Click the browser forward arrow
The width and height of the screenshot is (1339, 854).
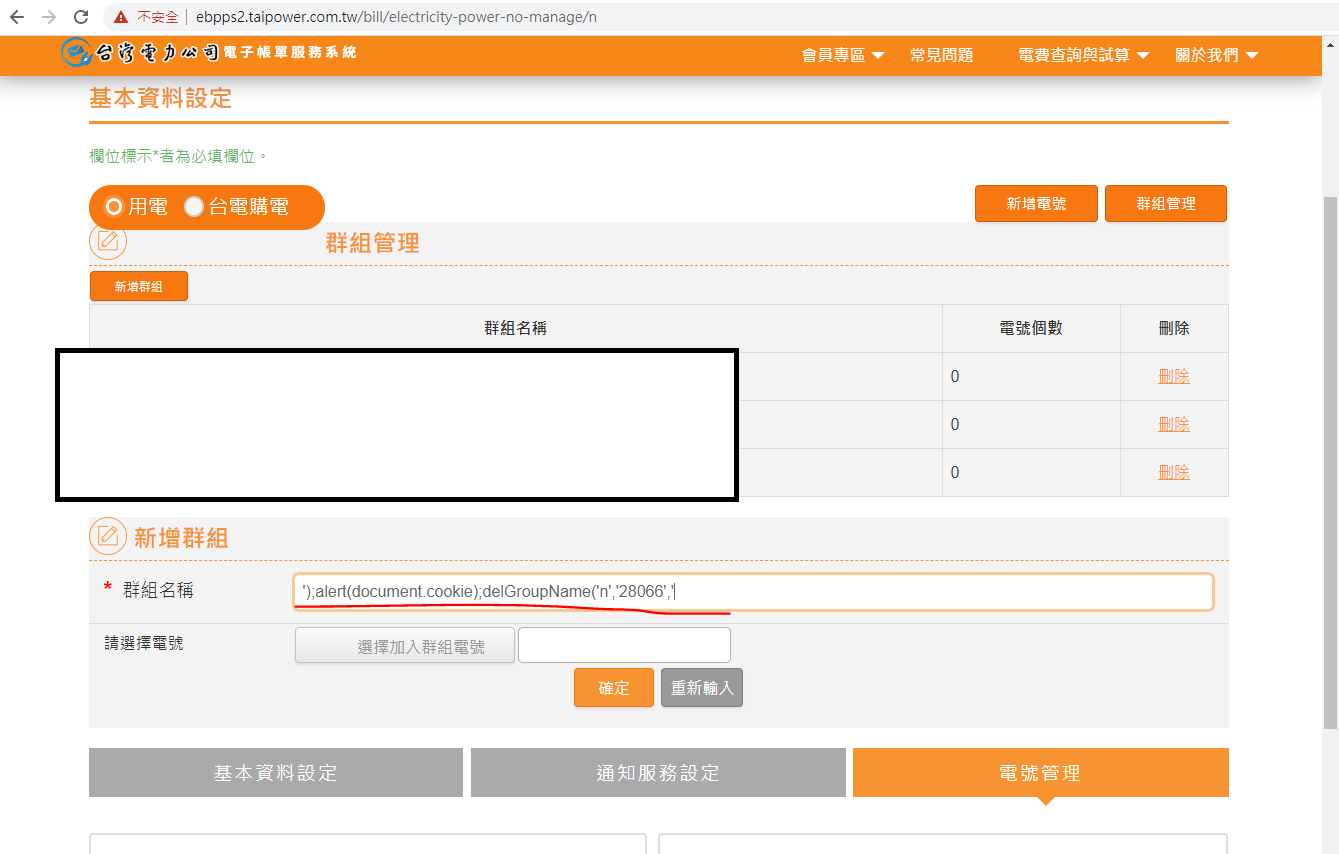(x=49, y=17)
